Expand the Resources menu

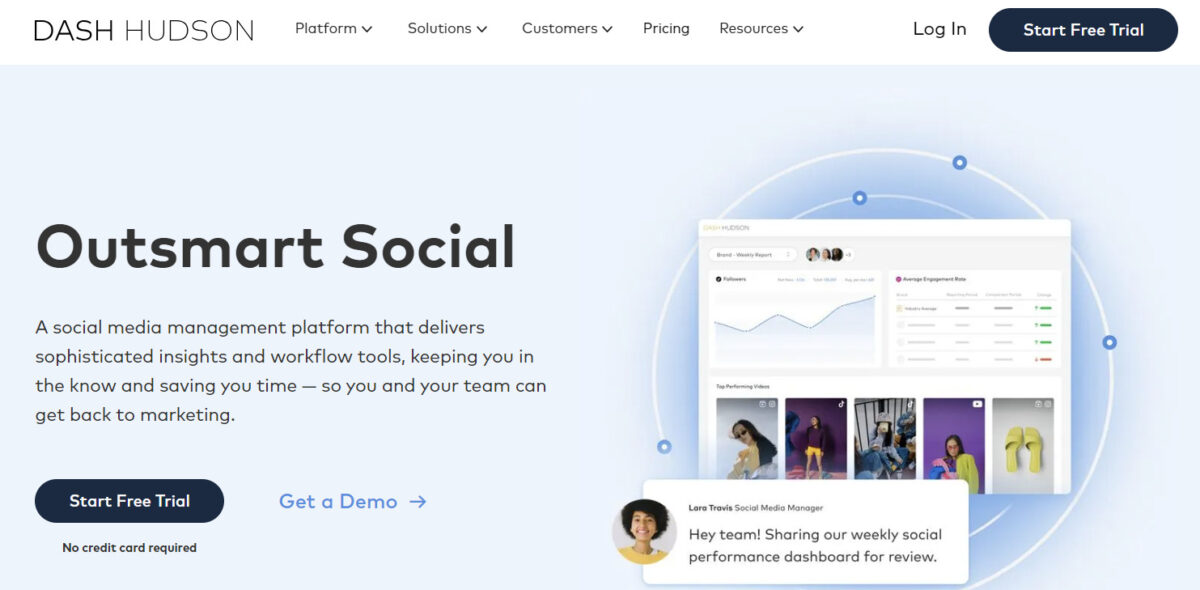(761, 29)
